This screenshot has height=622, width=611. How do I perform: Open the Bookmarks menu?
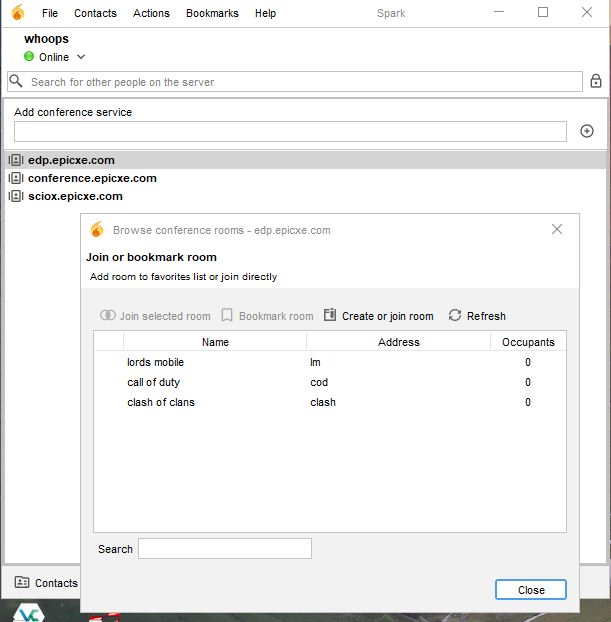coord(212,13)
